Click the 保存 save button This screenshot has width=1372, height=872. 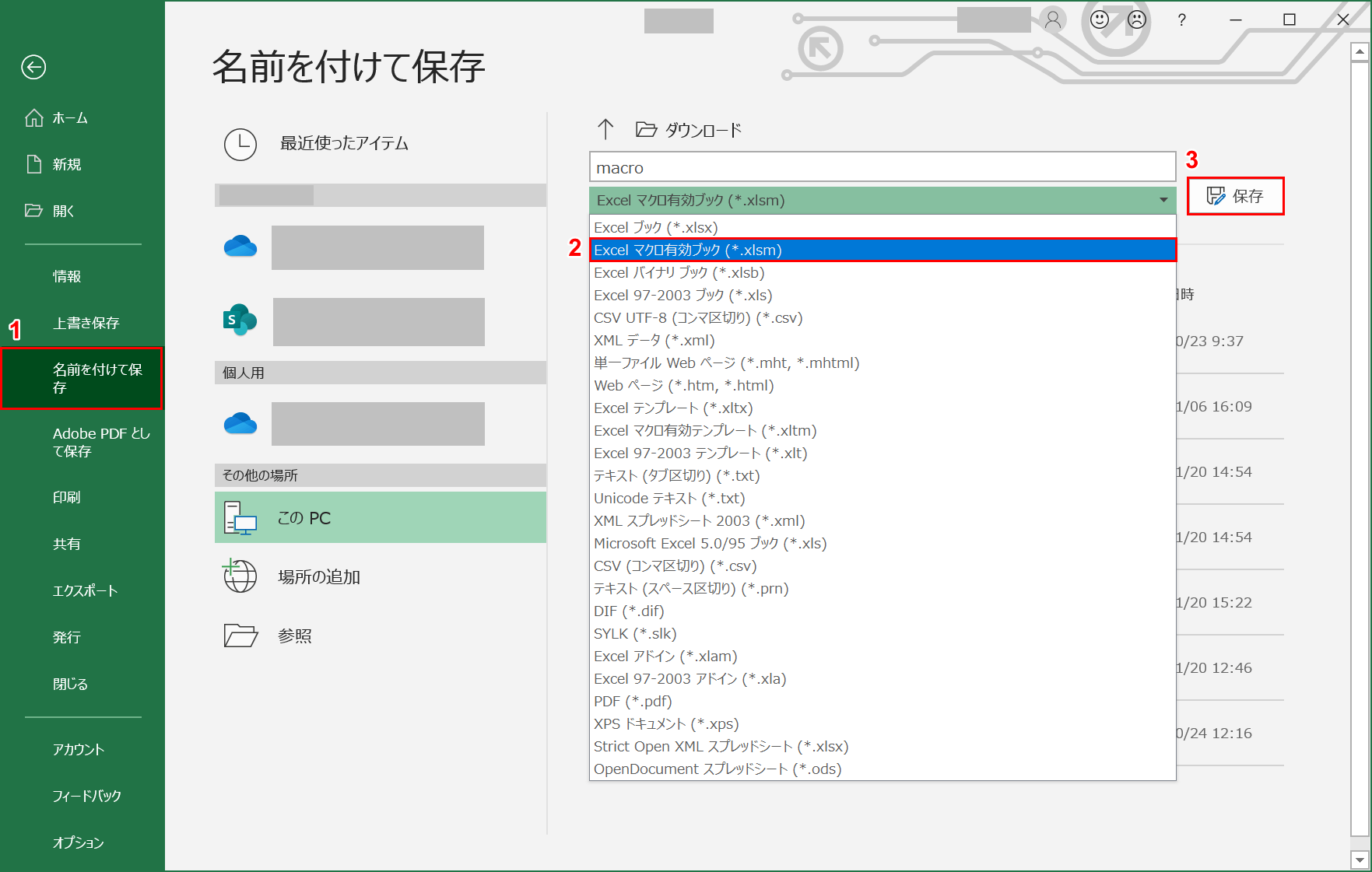click(1235, 196)
